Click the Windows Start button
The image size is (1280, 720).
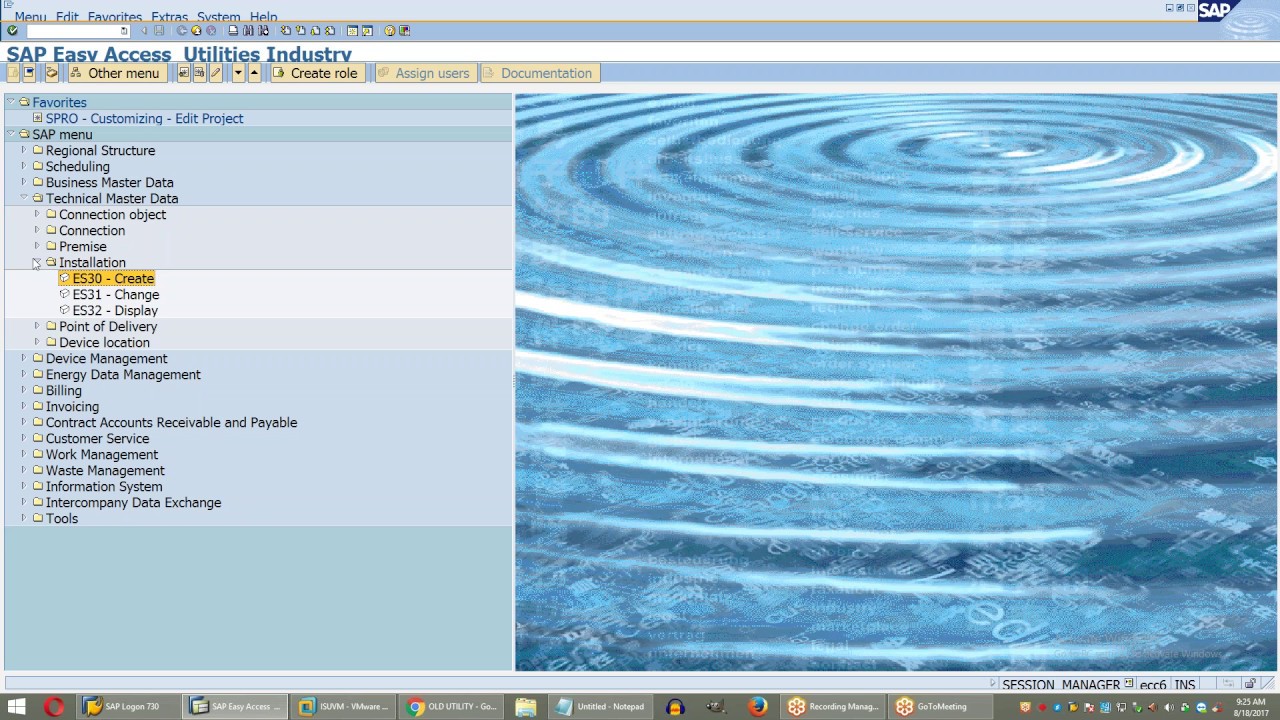17,706
